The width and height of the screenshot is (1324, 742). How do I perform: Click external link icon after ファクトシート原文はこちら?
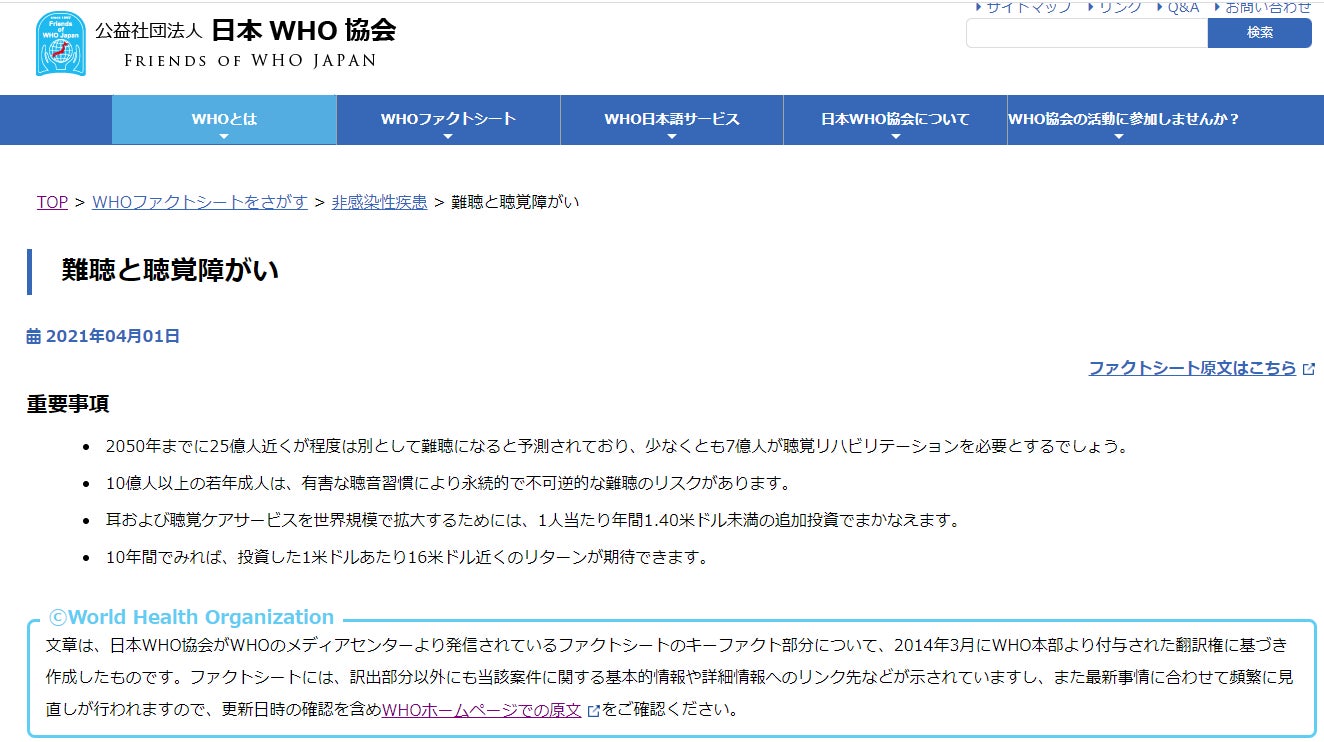point(1309,369)
